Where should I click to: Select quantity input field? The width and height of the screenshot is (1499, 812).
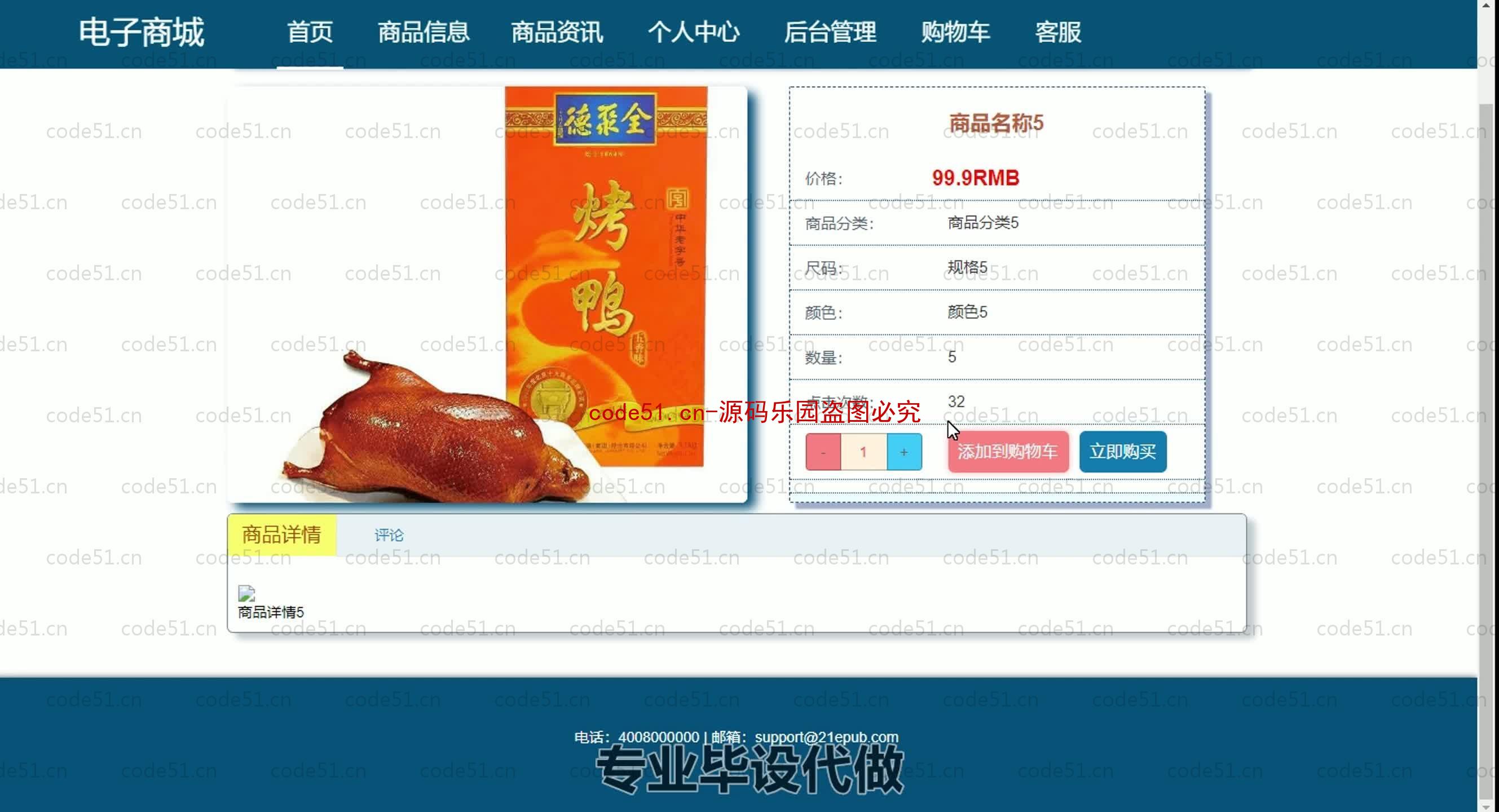863,452
